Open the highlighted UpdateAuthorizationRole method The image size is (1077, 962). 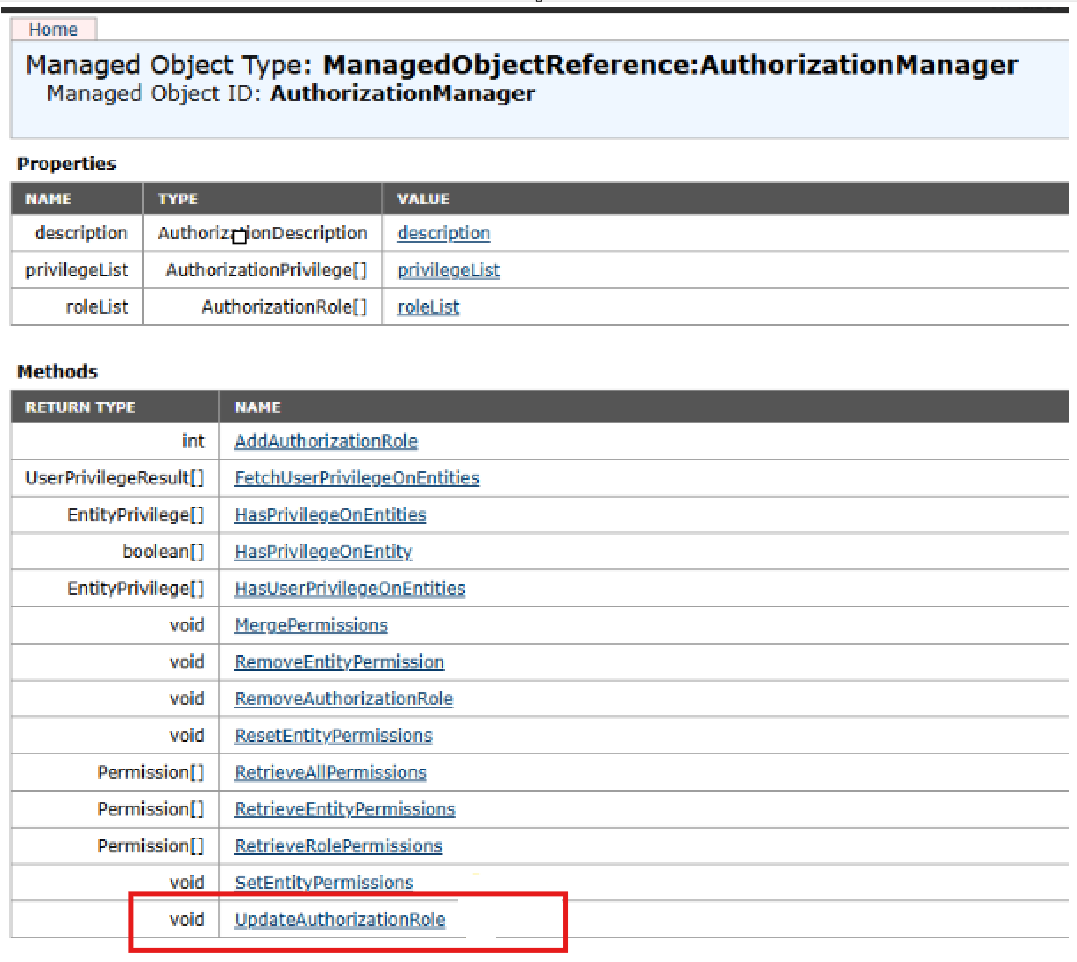tap(339, 920)
